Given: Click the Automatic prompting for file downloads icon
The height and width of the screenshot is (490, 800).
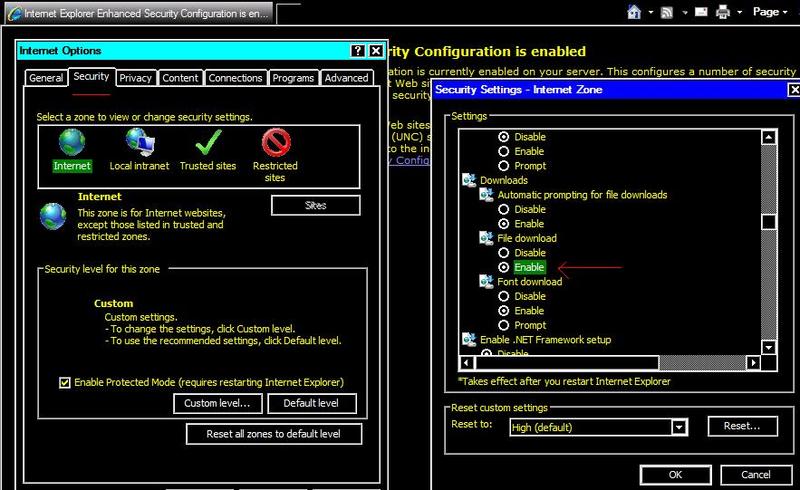Looking at the screenshot, I should (x=486, y=194).
